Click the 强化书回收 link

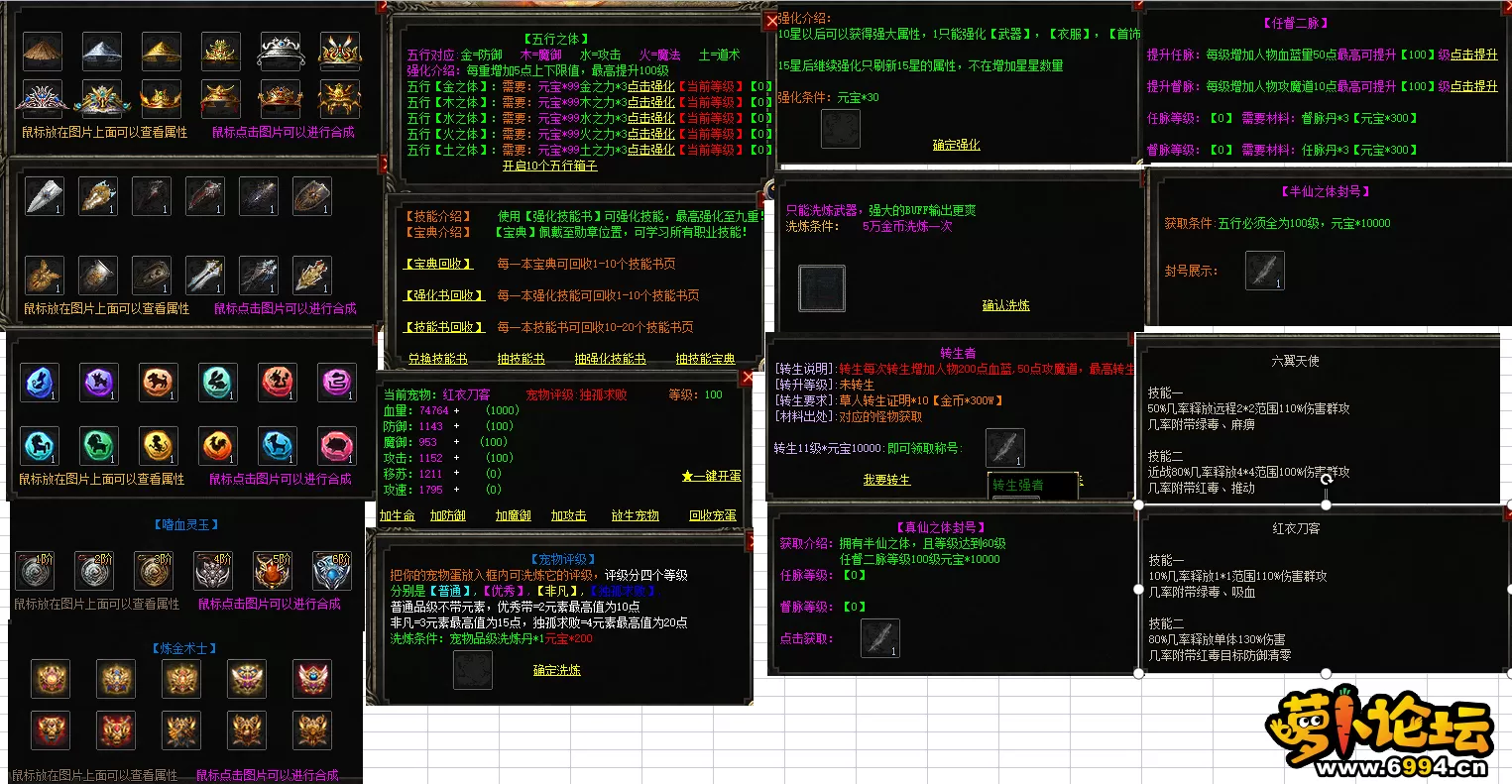(445, 295)
